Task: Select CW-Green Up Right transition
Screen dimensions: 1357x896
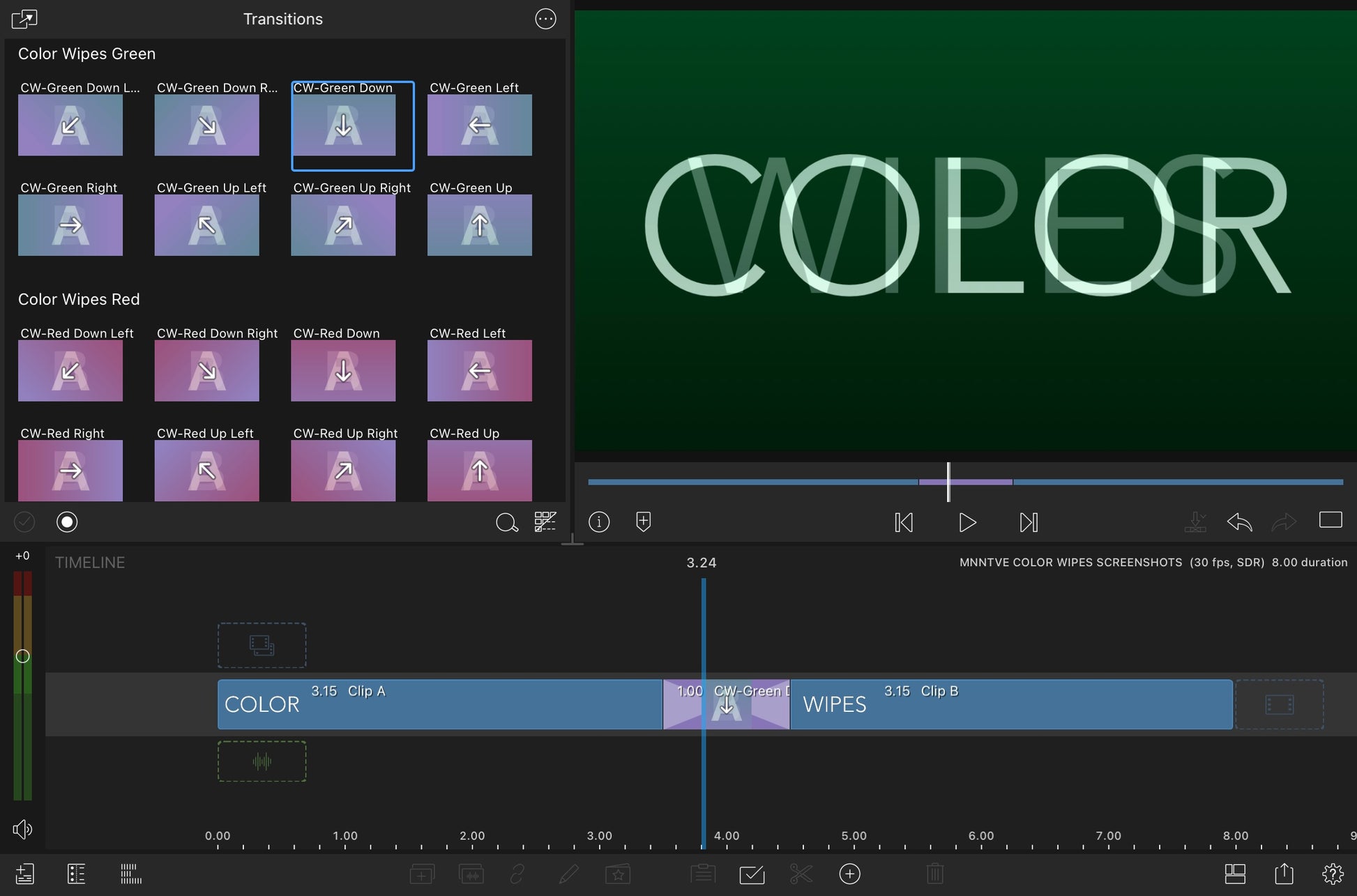Action: (343, 225)
